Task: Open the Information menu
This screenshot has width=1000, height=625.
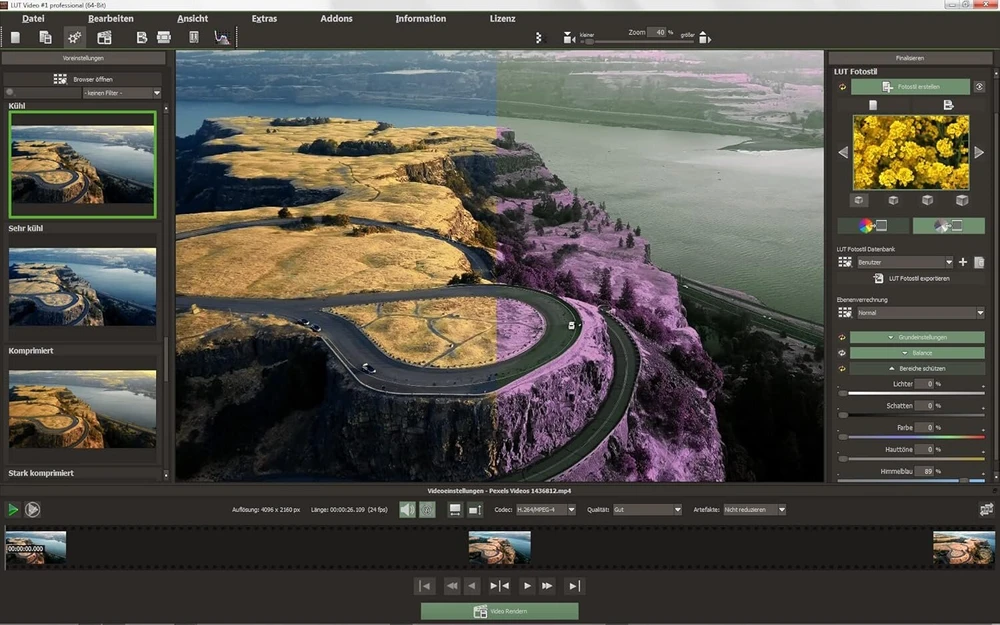Action: pyautogui.click(x=421, y=18)
